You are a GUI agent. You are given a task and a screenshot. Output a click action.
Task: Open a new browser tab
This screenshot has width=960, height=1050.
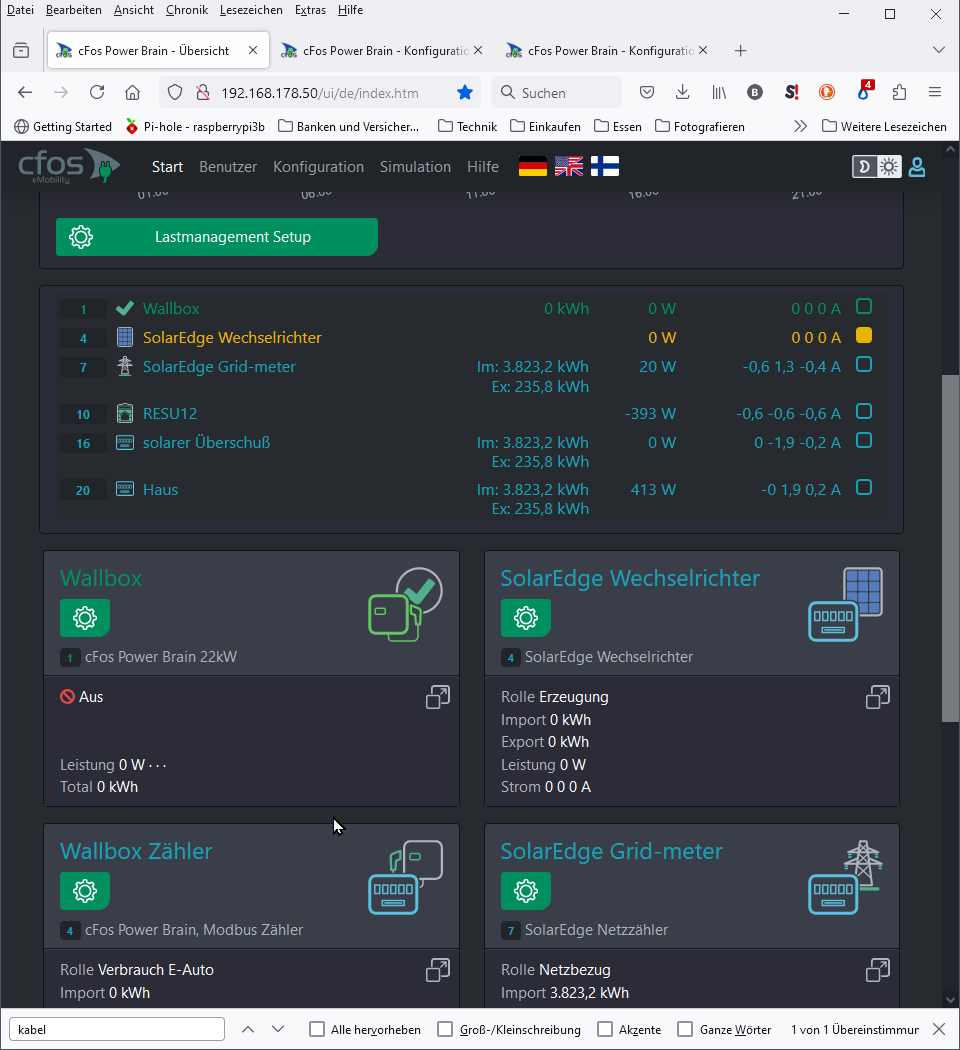pos(740,51)
